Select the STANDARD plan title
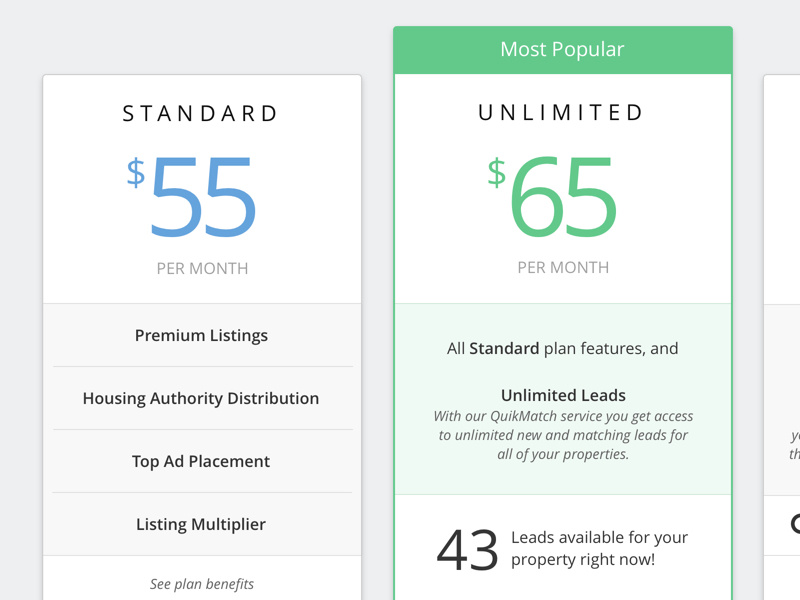The height and width of the screenshot is (600, 800). (202, 114)
